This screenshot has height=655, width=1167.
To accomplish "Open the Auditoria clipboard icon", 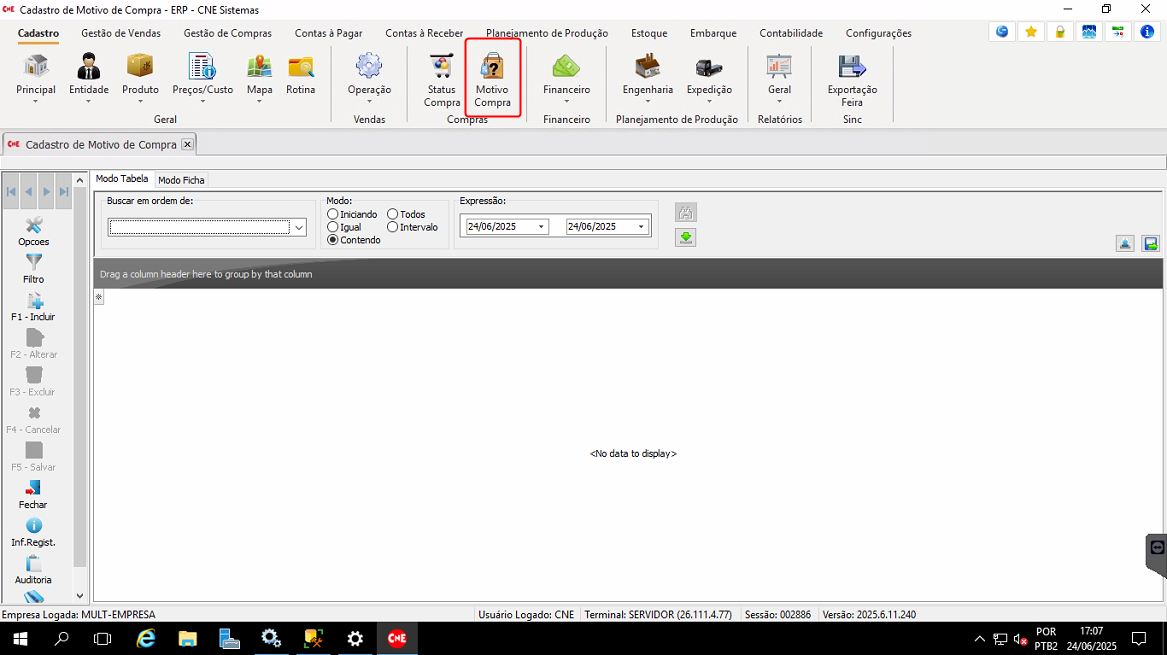I will coord(33,569).
